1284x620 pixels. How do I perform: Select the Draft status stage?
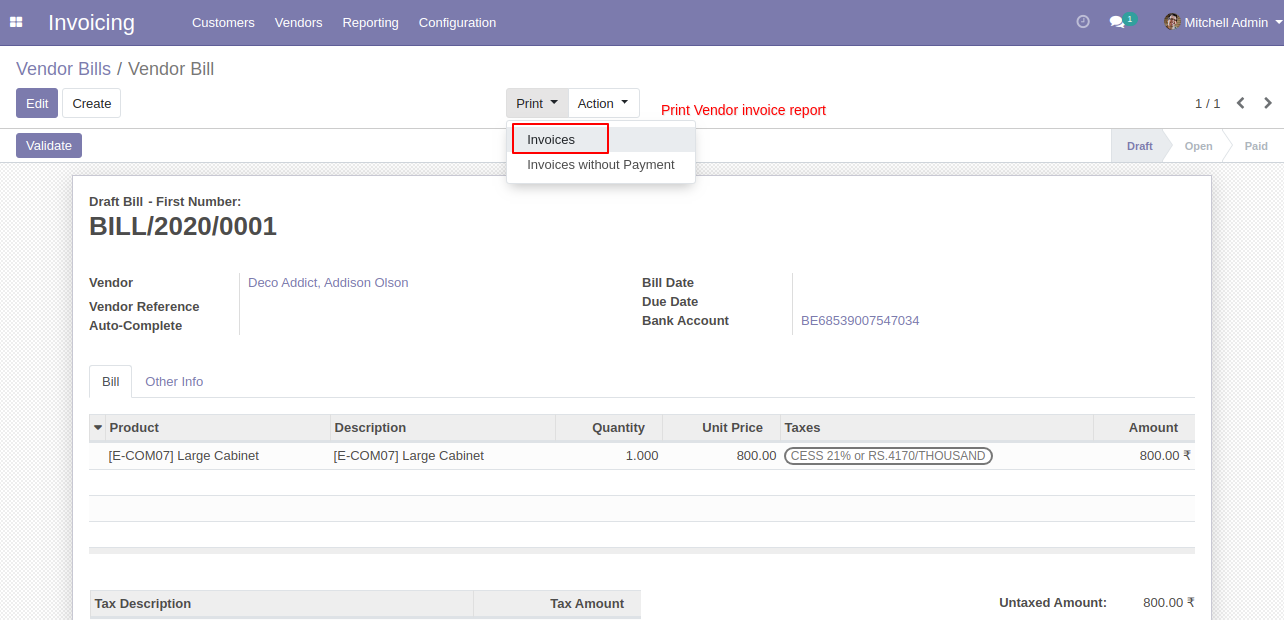coord(1139,146)
